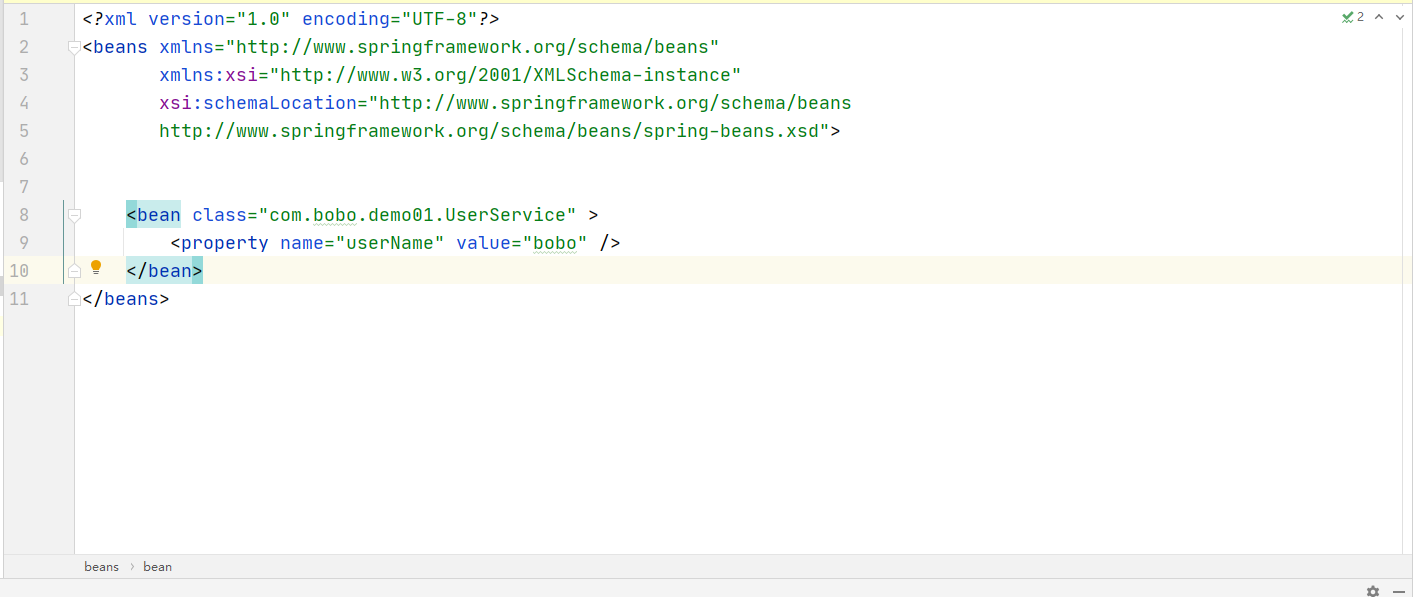1413x597 pixels.
Task: Click the class value com.bobo.demo01.UserService
Action: click(x=418, y=215)
